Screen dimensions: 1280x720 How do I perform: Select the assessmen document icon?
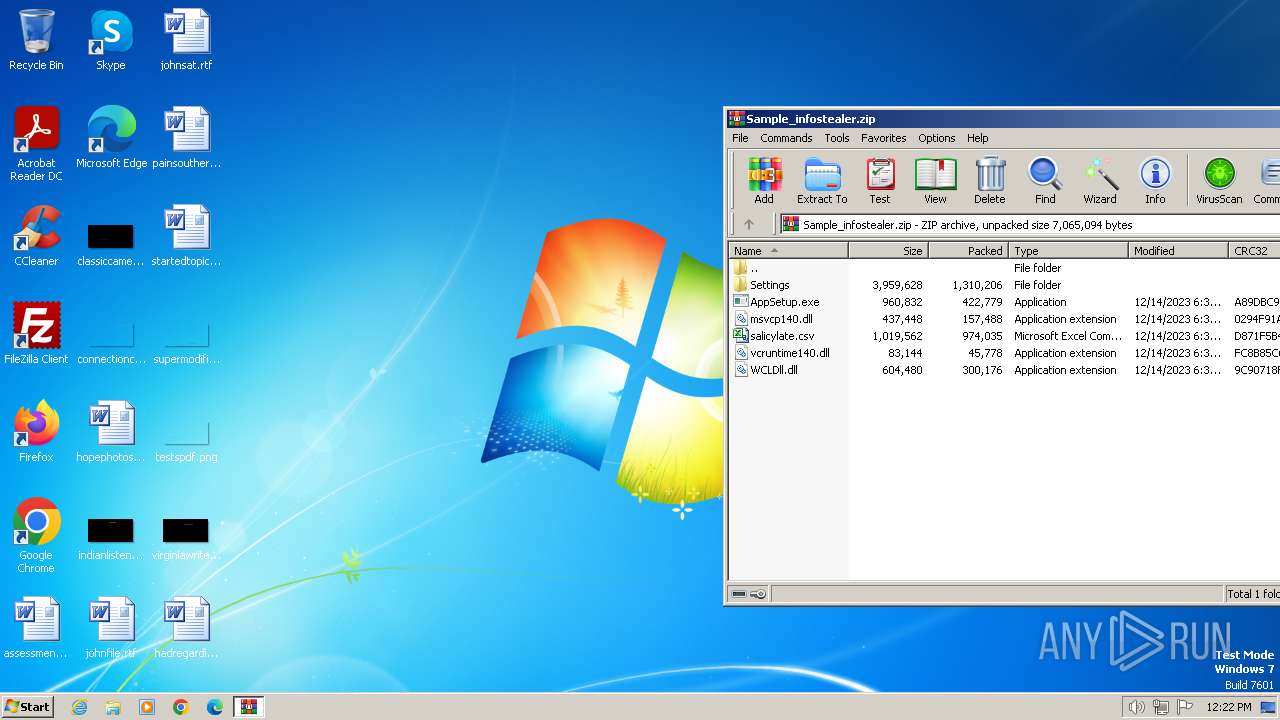(x=36, y=628)
